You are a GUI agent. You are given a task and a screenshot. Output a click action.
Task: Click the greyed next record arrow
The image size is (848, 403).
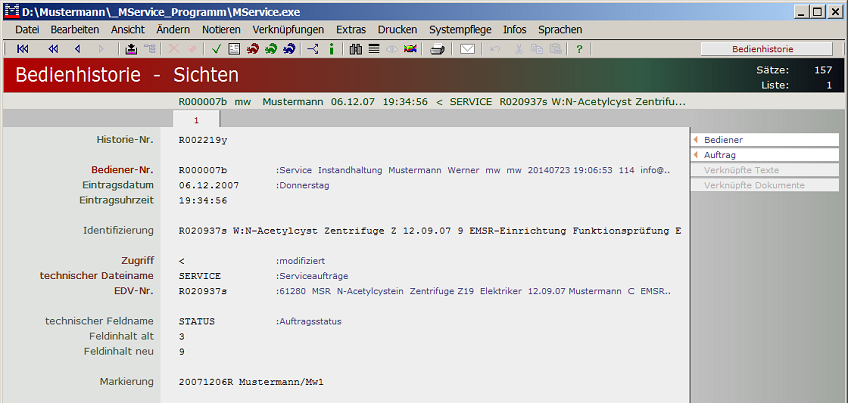click(x=101, y=49)
